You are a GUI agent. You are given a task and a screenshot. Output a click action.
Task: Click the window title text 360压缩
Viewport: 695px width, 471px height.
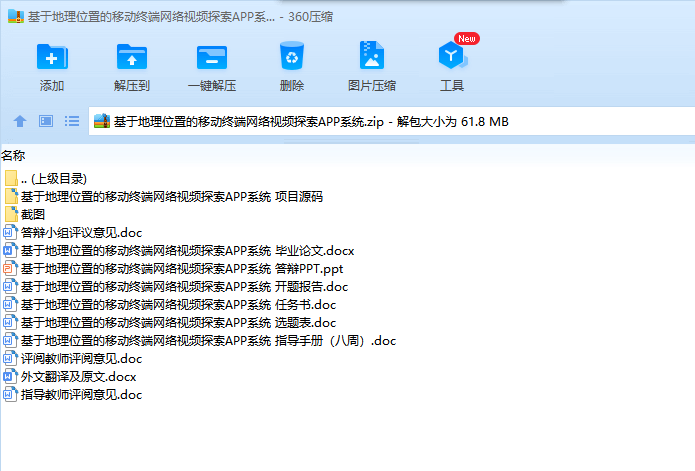tap(310, 17)
